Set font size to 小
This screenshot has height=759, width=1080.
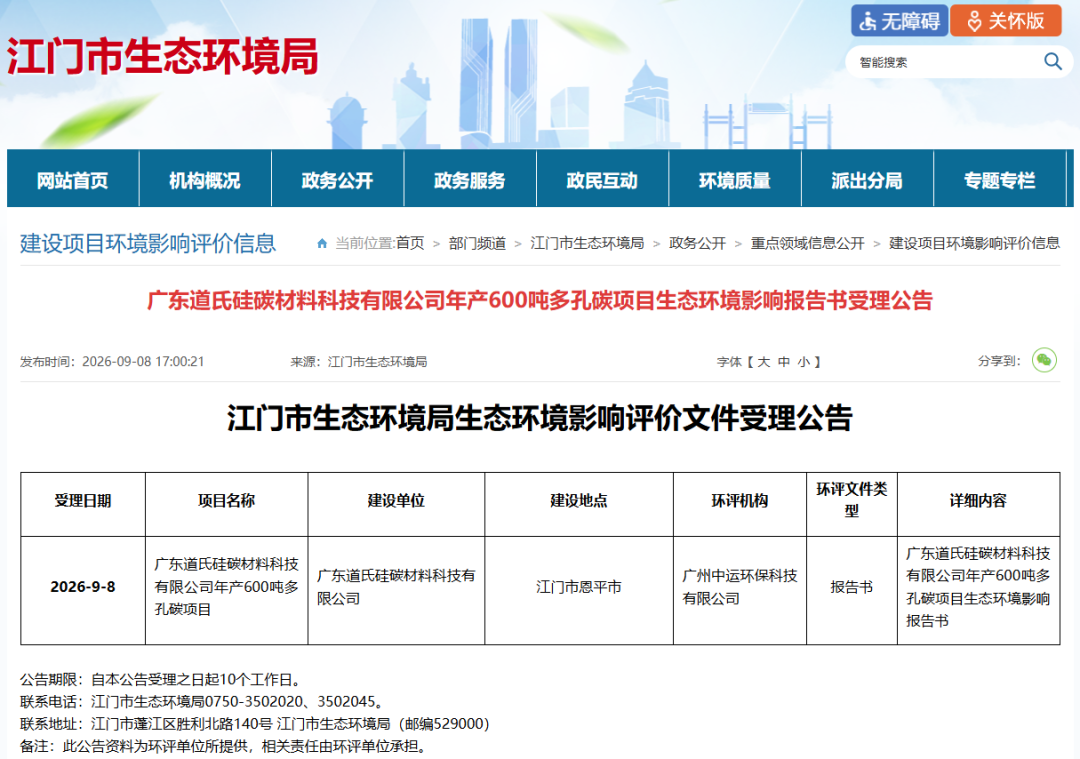tap(804, 362)
